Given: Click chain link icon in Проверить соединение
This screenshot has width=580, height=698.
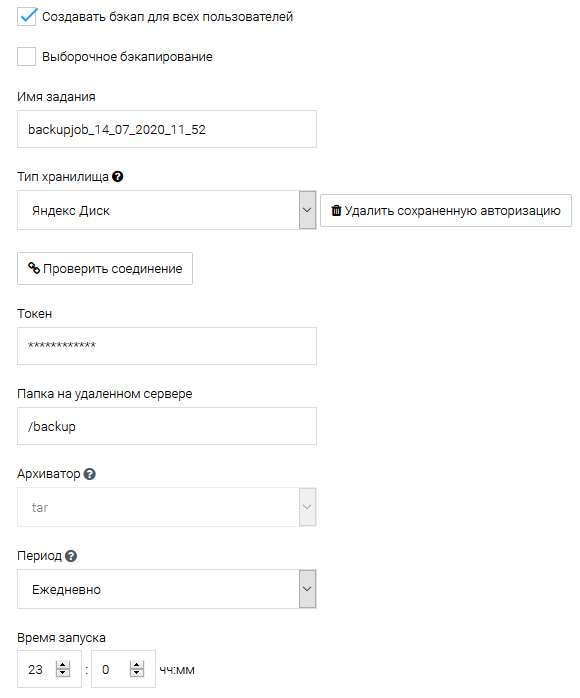Looking at the screenshot, I should (34, 268).
